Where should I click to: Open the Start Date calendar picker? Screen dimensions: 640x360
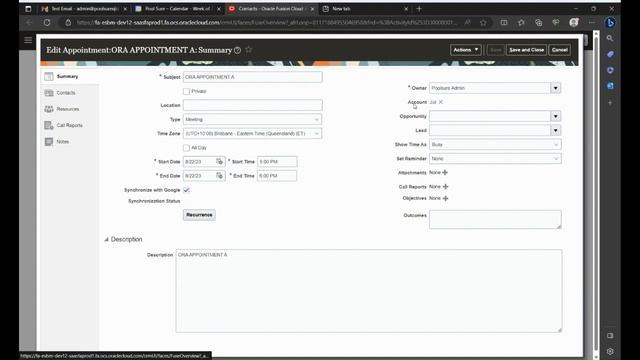pos(220,162)
